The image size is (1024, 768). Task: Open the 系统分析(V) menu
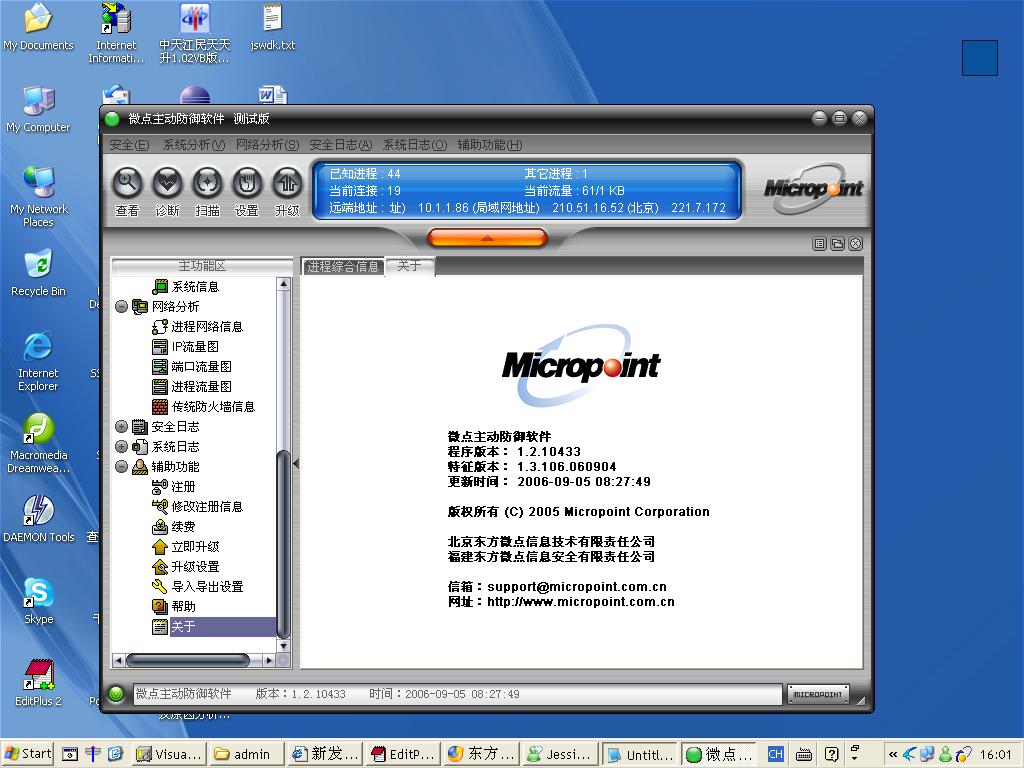pos(194,145)
